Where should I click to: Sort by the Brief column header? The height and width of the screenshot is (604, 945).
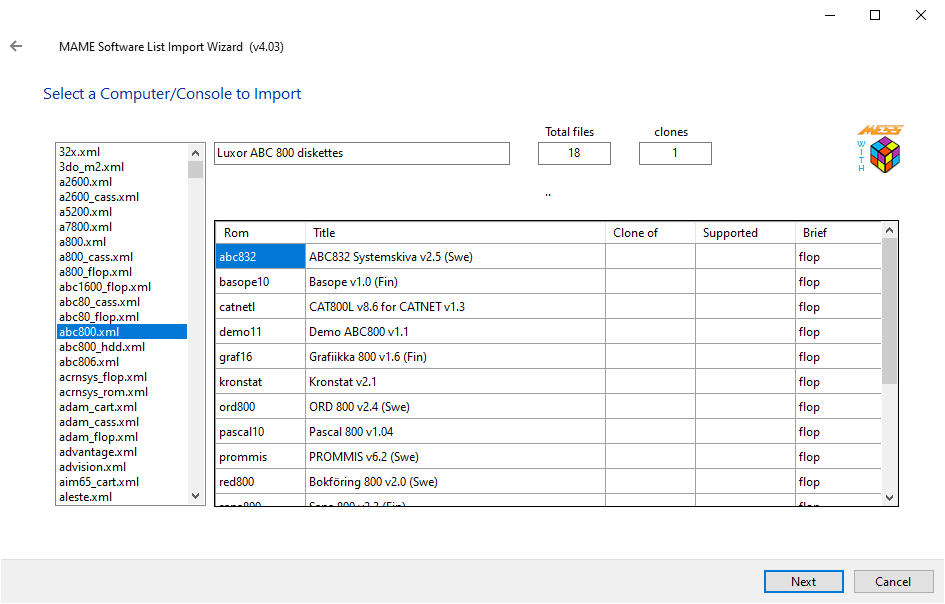point(838,233)
